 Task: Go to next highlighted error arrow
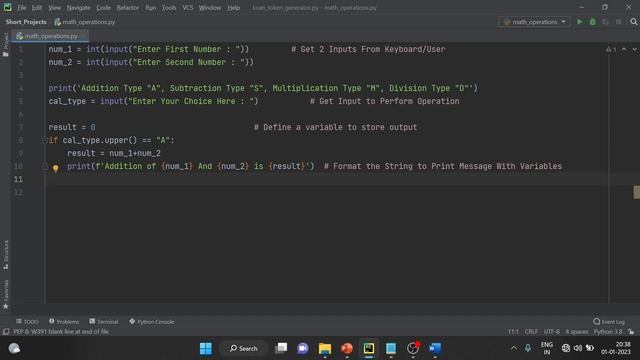coord(634,49)
